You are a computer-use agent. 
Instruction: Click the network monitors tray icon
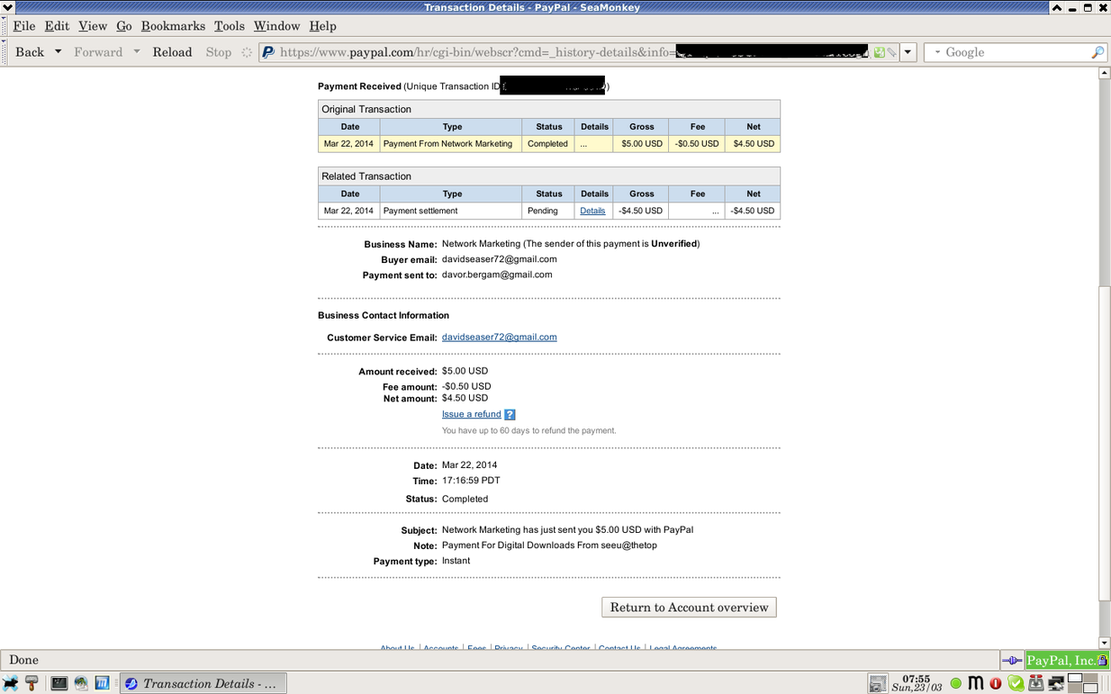[1057, 684]
